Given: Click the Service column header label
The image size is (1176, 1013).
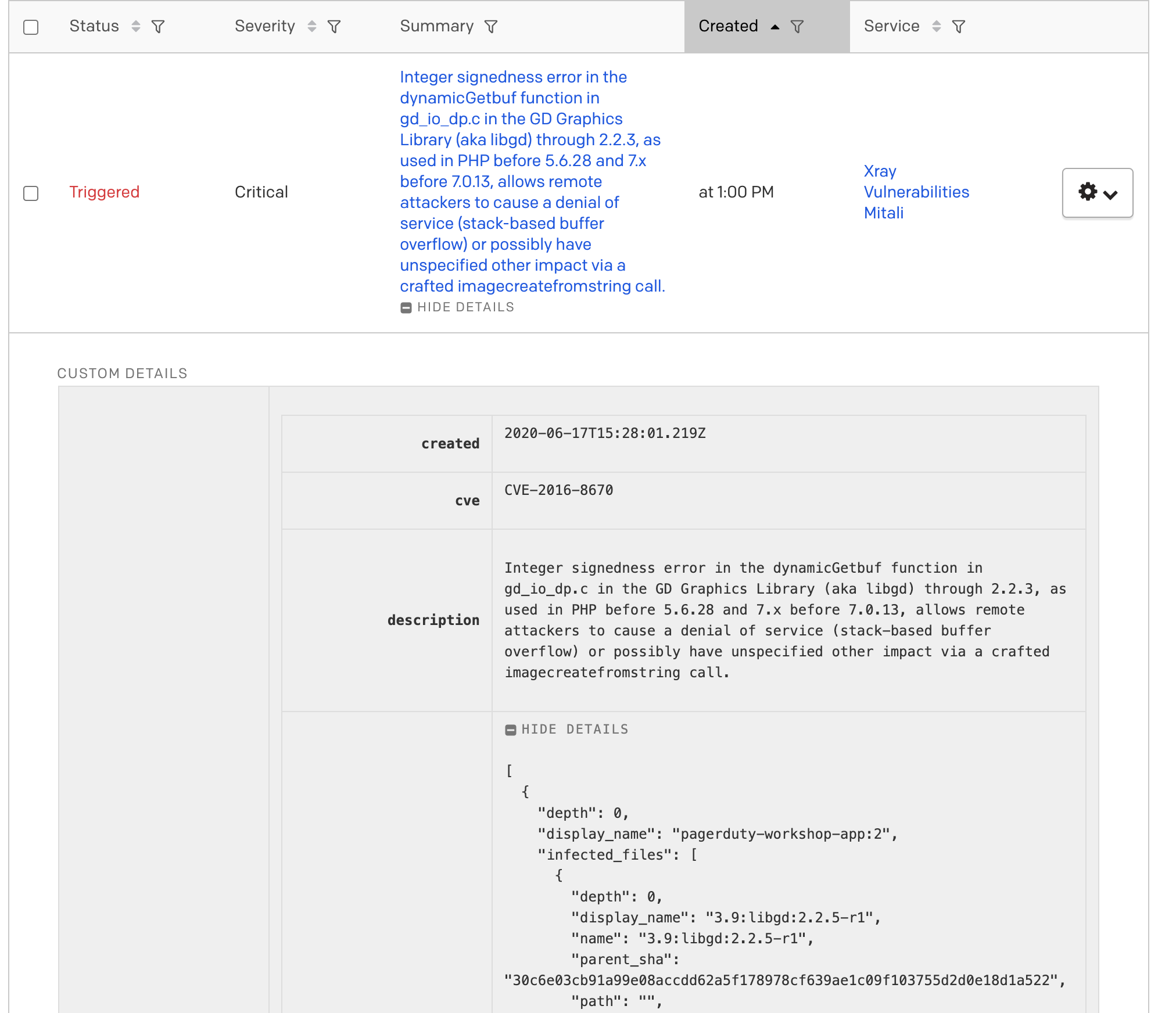Looking at the screenshot, I should coord(892,26).
